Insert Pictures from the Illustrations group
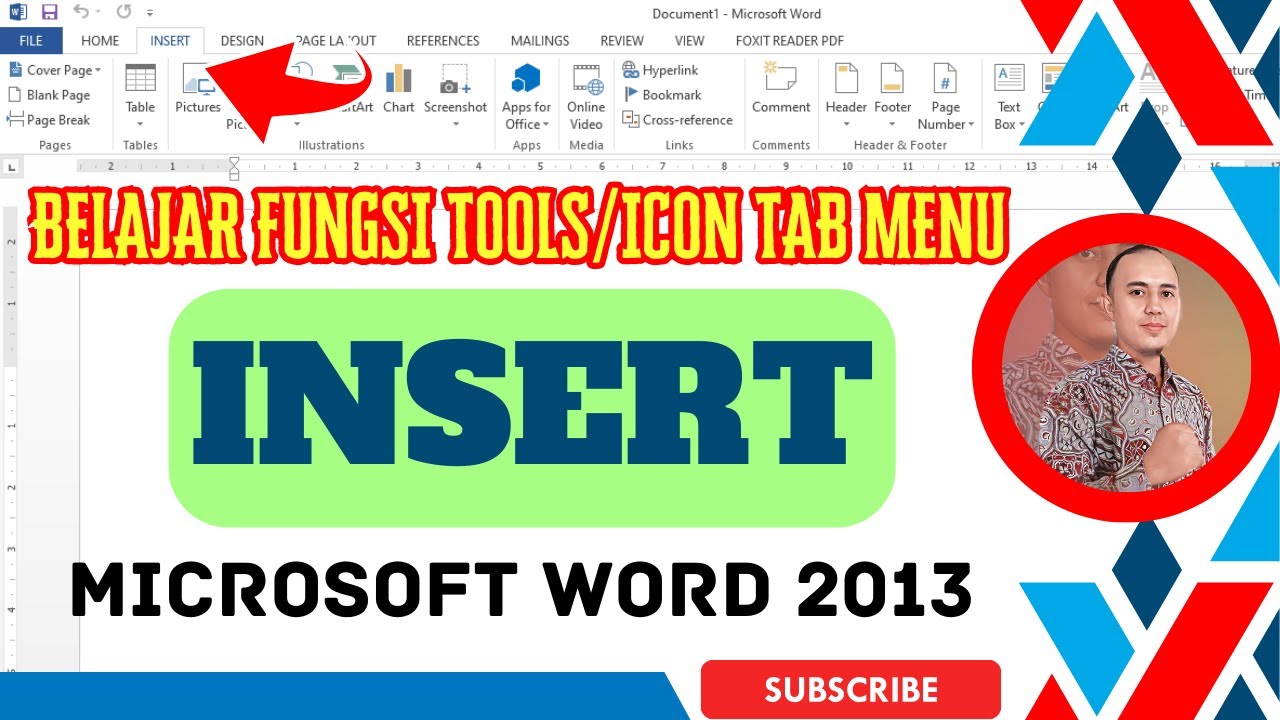 198,90
